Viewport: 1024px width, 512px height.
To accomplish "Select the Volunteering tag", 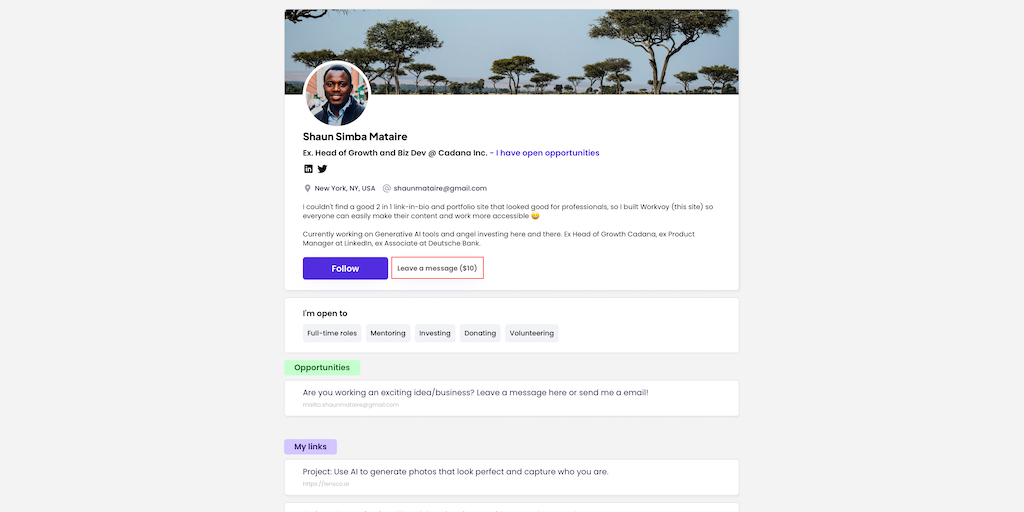I will coord(531,333).
